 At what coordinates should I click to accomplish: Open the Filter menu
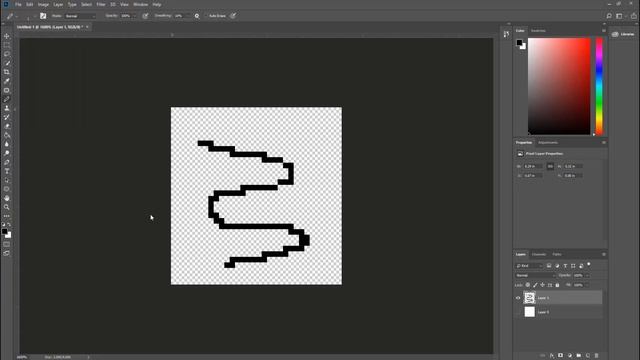101,4
